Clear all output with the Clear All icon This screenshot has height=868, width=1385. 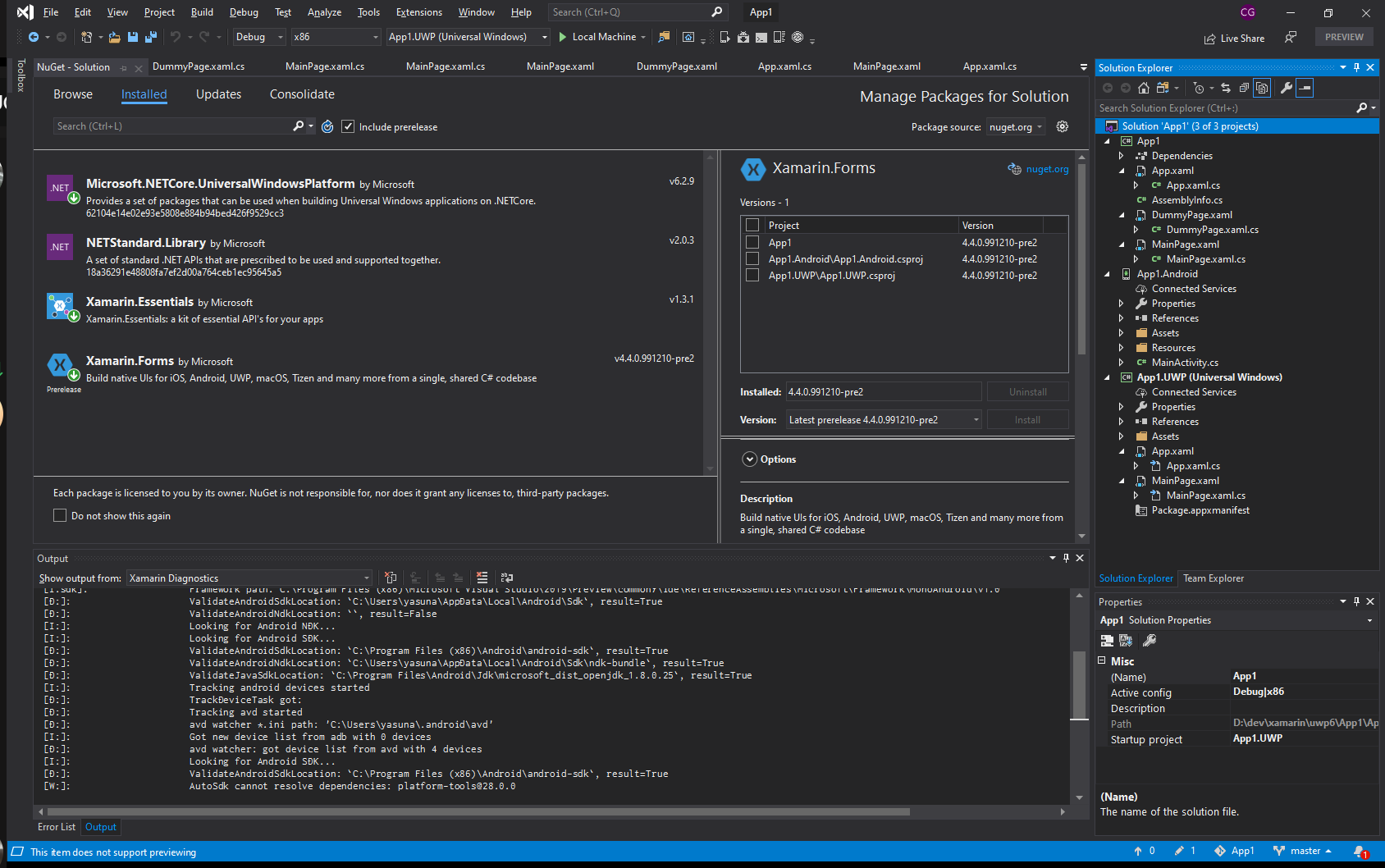(482, 578)
